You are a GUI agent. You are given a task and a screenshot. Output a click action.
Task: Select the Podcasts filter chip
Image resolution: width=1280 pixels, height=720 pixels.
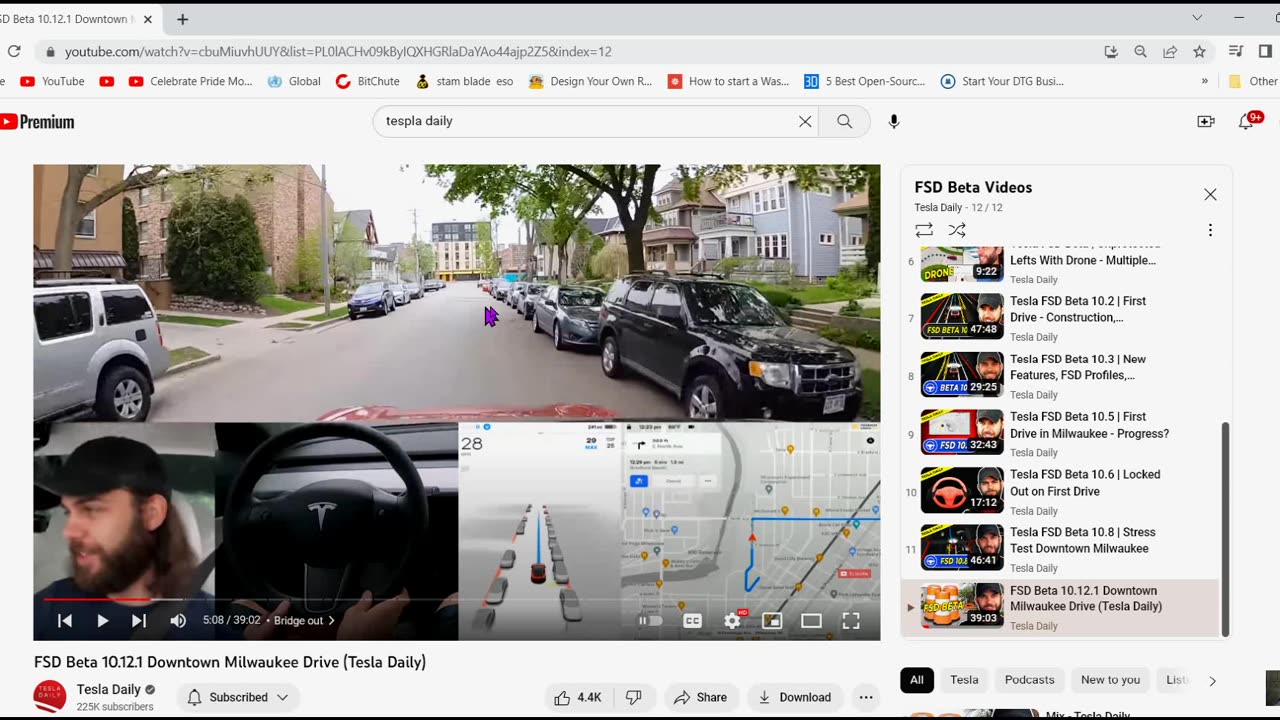[x=1029, y=680]
